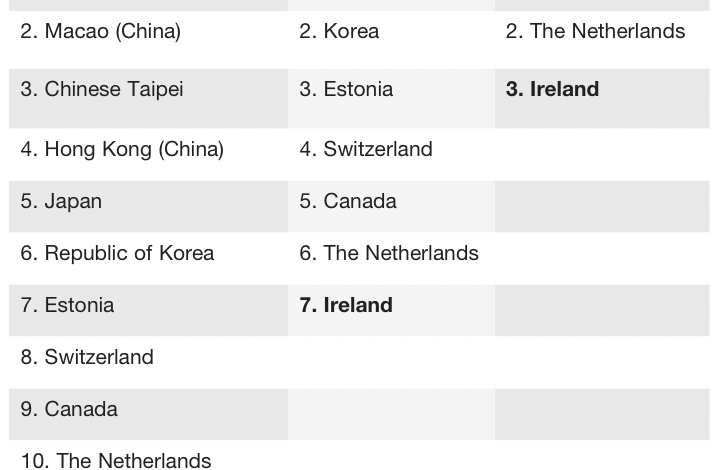The width and height of the screenshot is (722, 470).
Task: Select the '3. Chinese Taipei' entry
Action: coord(102,90)
